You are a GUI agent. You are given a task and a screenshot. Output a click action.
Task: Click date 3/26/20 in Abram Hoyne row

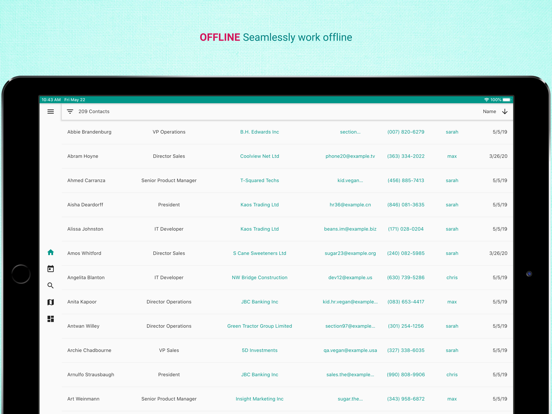tap(498, 156)
